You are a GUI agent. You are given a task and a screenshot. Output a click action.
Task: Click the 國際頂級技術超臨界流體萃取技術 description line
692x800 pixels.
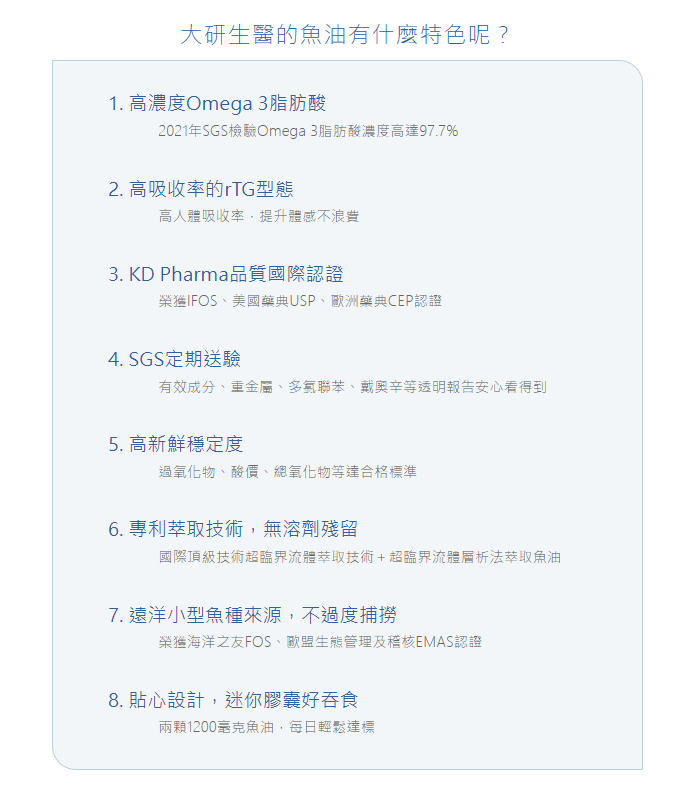pyautogui.click(x=359, y=557)
